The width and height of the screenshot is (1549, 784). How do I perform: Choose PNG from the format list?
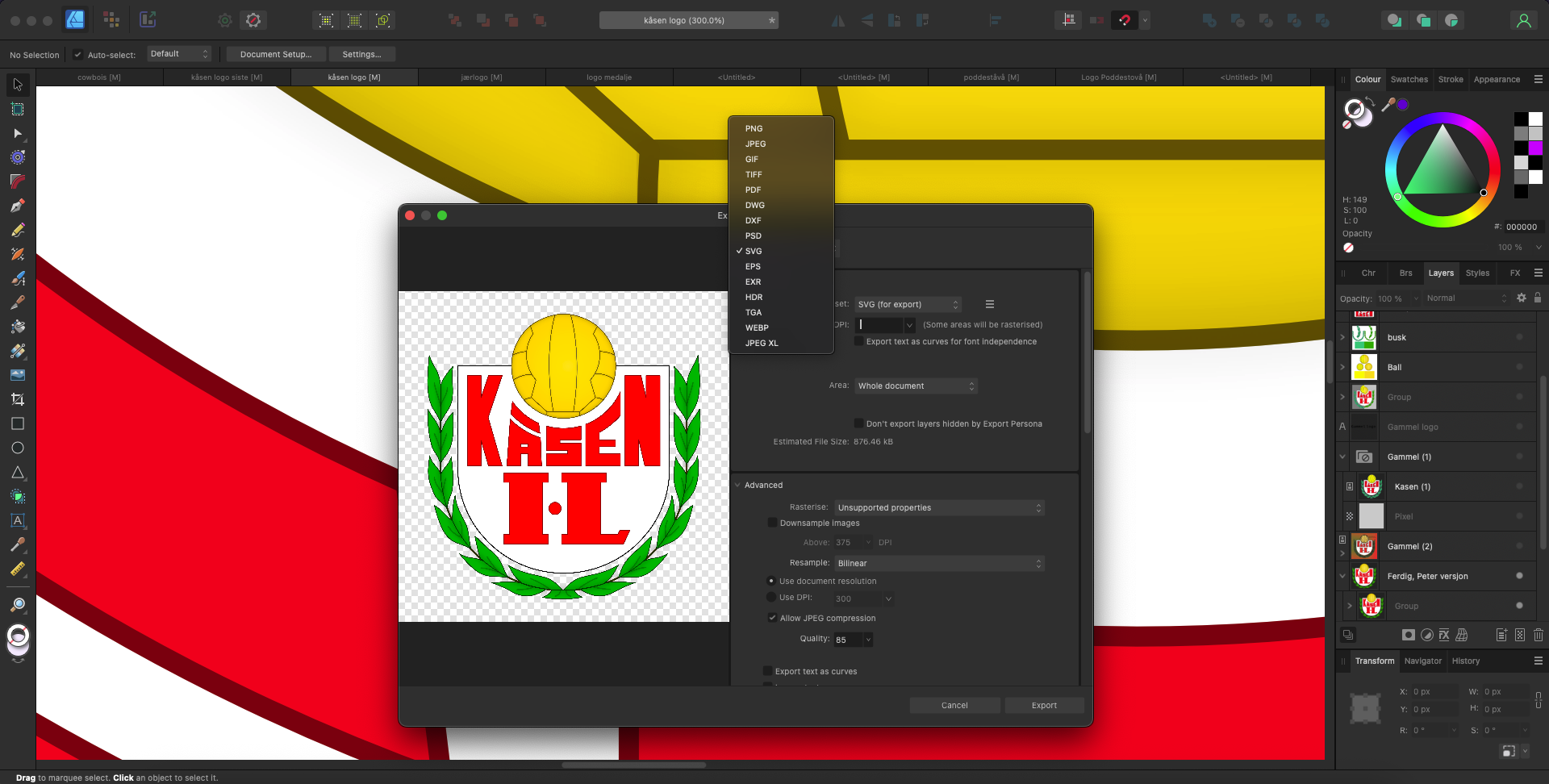(x=754, y=129)
